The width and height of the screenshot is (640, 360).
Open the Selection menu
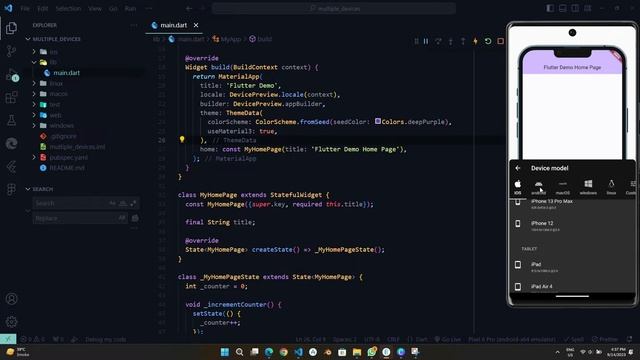click(68, 8)
